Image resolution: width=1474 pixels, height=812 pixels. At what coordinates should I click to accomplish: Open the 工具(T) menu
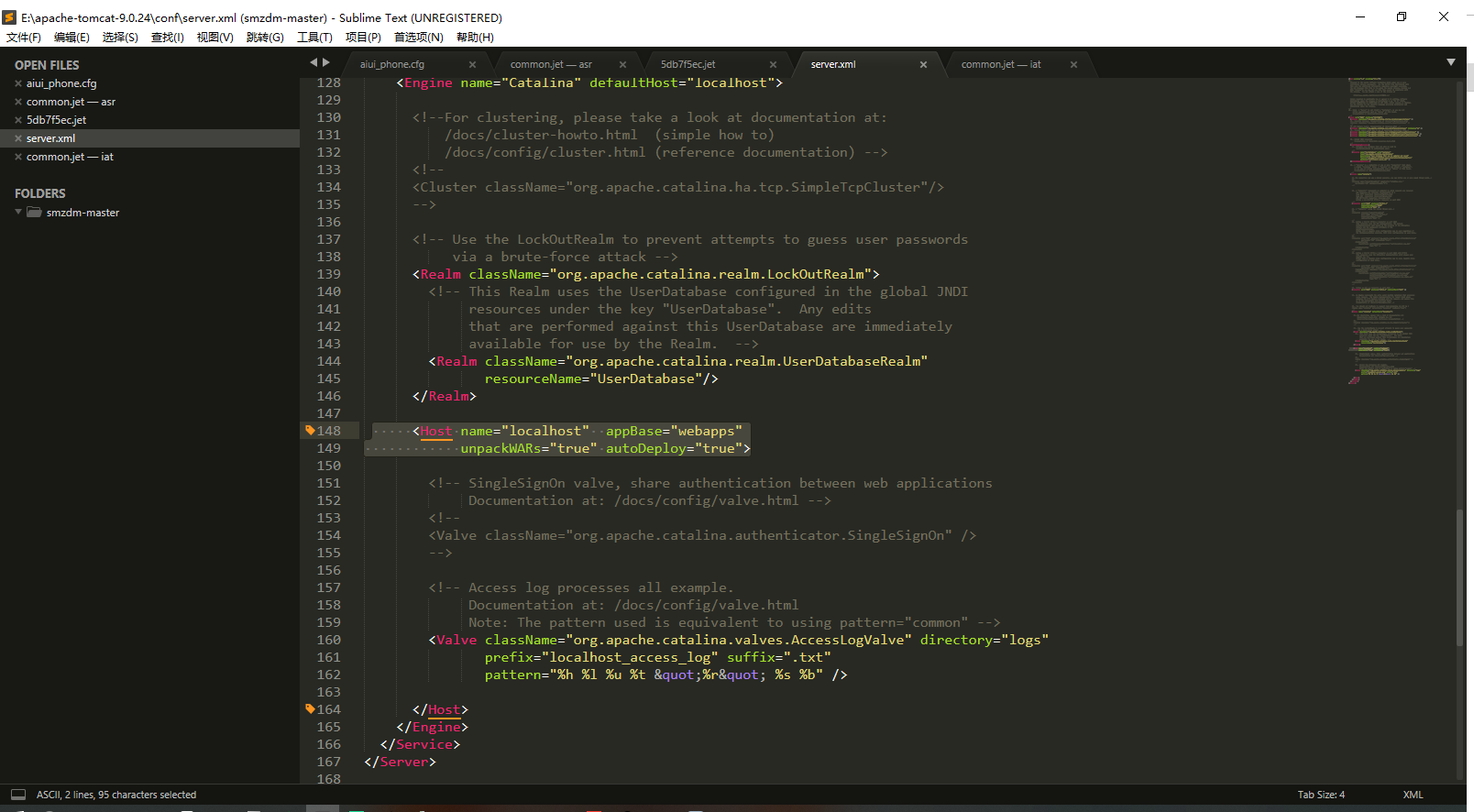(x=314, y=38)
